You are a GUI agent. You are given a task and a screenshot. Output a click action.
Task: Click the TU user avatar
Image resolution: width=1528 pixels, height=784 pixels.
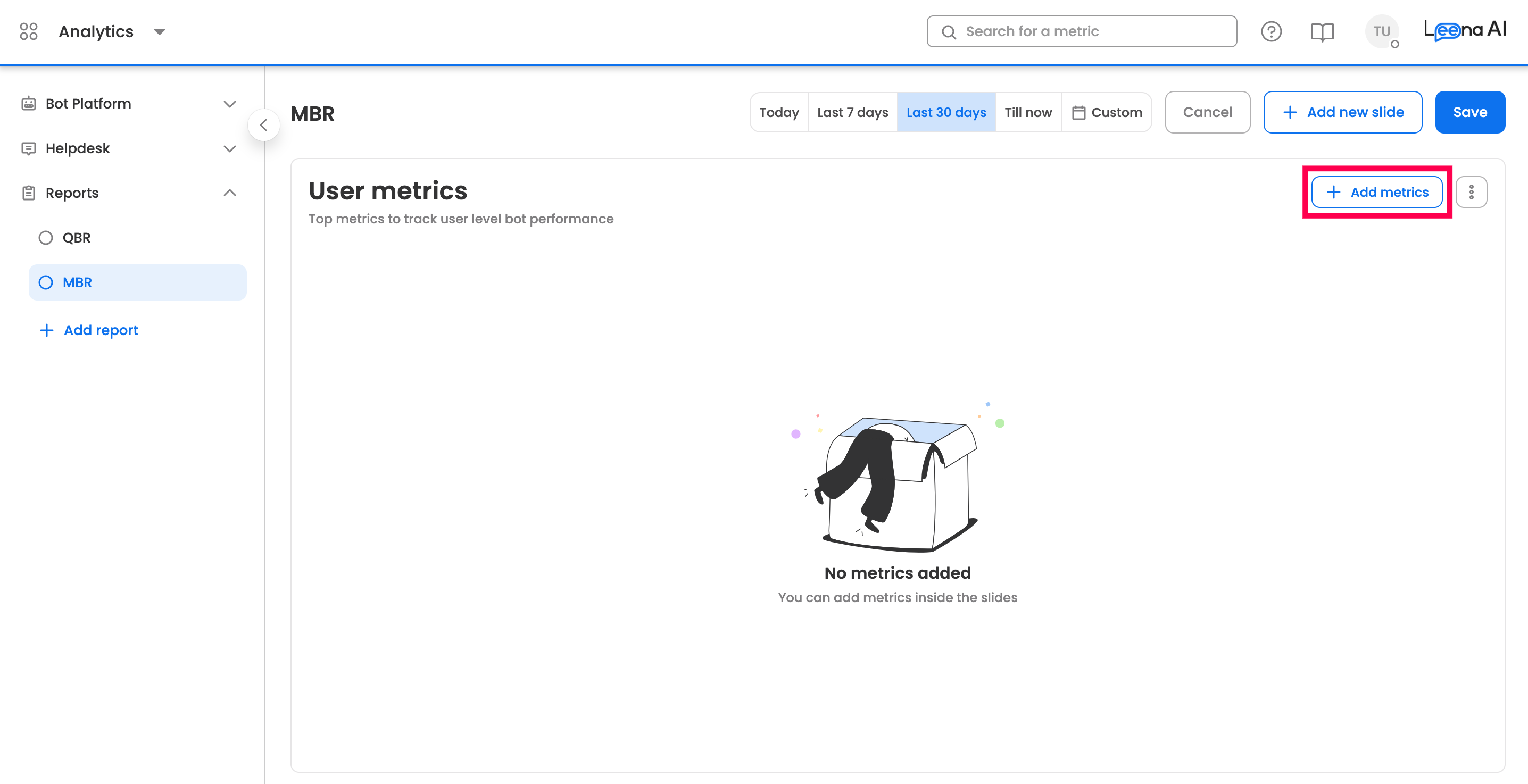[1382, 31]
